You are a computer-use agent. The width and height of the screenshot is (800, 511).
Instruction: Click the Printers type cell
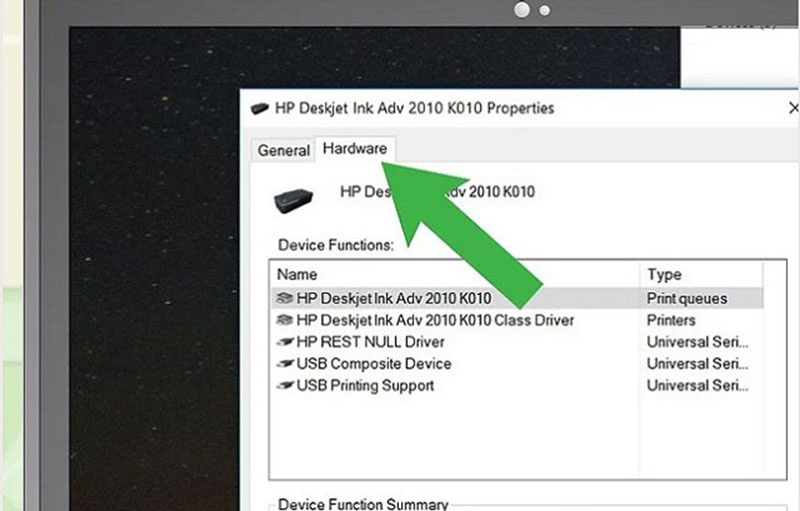[x=671, y=320]
